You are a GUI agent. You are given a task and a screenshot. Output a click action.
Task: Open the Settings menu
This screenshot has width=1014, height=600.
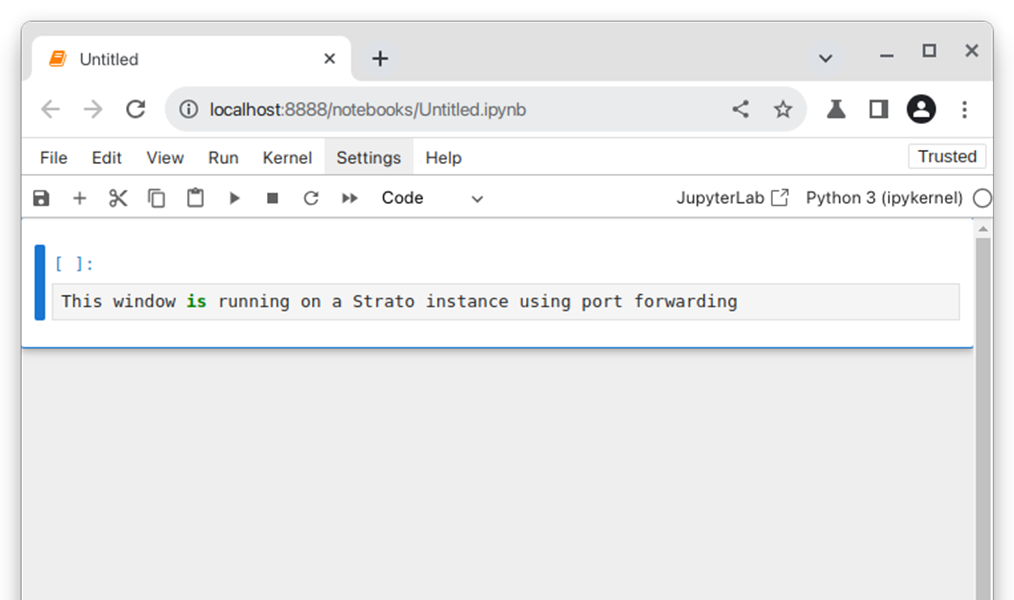[x=368, y=157]
